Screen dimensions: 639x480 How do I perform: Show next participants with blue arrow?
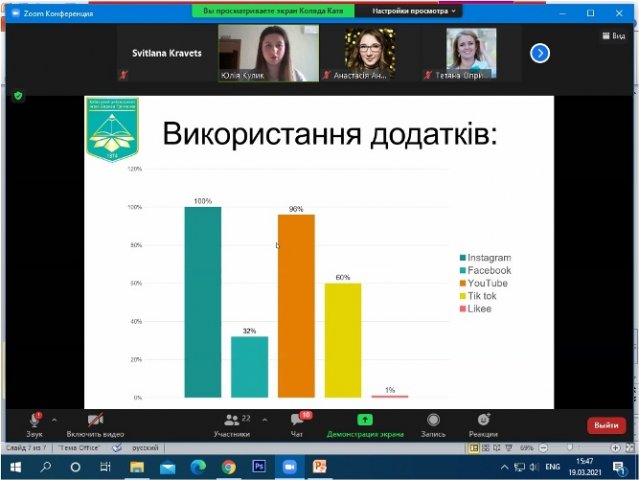tap(540, 53)
